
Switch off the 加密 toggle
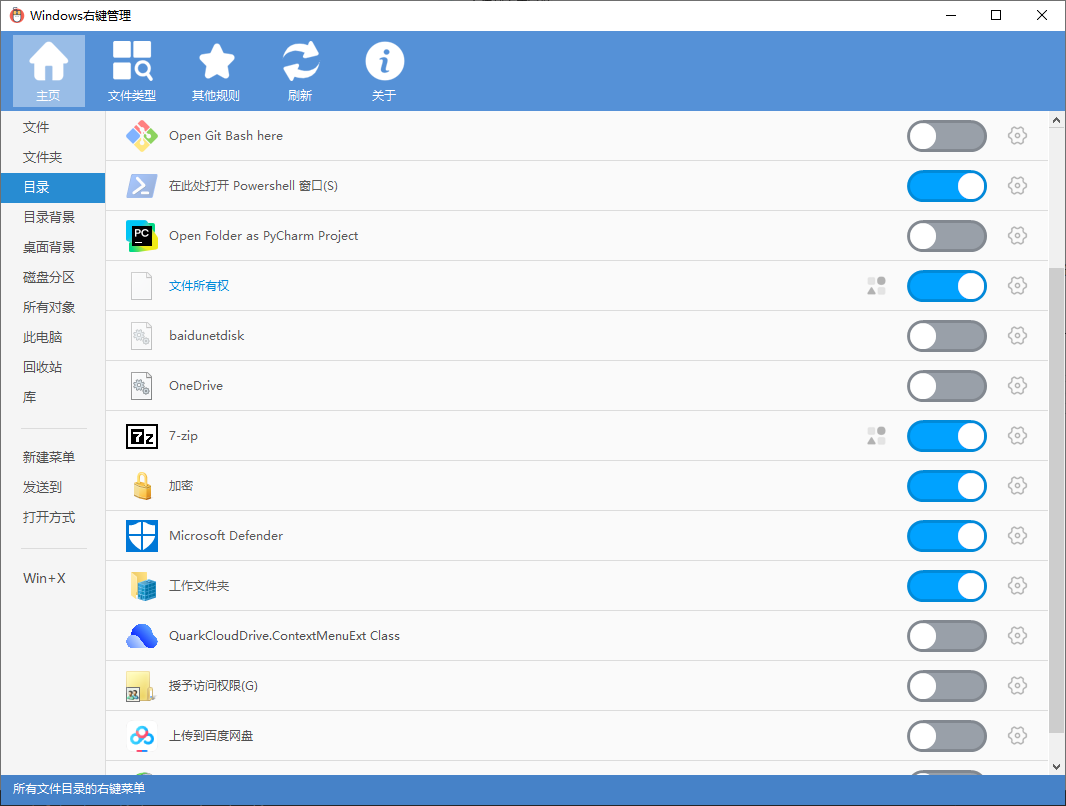pyautogui.click(x=946, y=486)
